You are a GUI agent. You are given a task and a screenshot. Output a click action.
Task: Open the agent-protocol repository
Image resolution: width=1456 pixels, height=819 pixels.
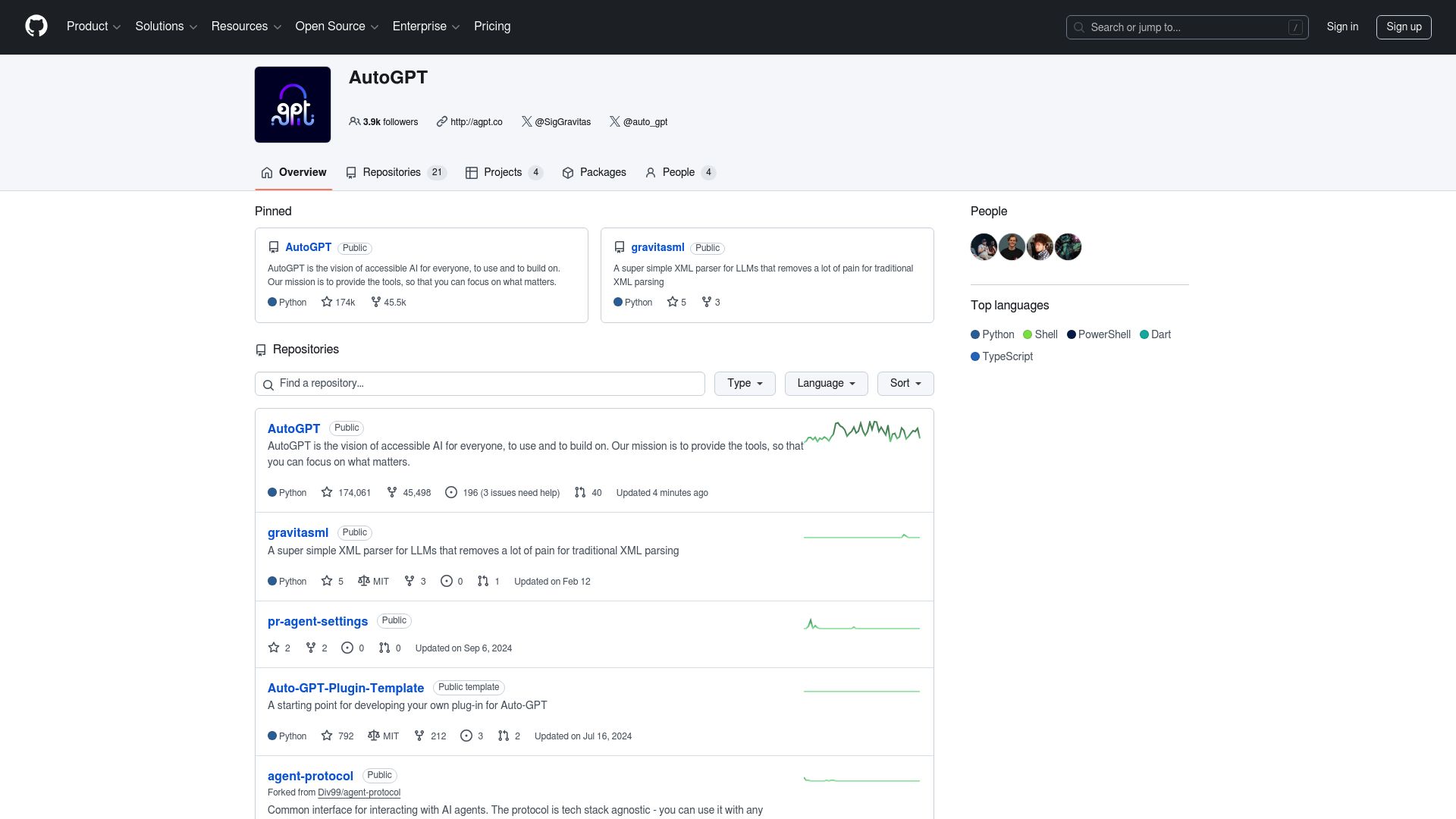click(310, 776)
